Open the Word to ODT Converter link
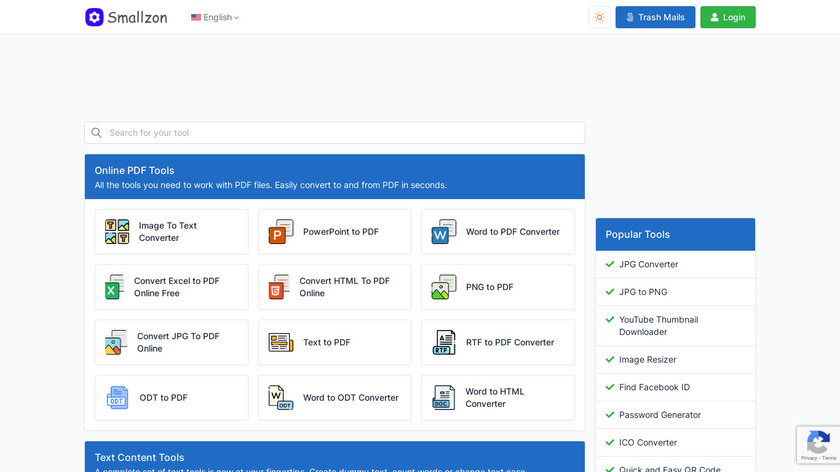The image size is (840, 472). 350,398
